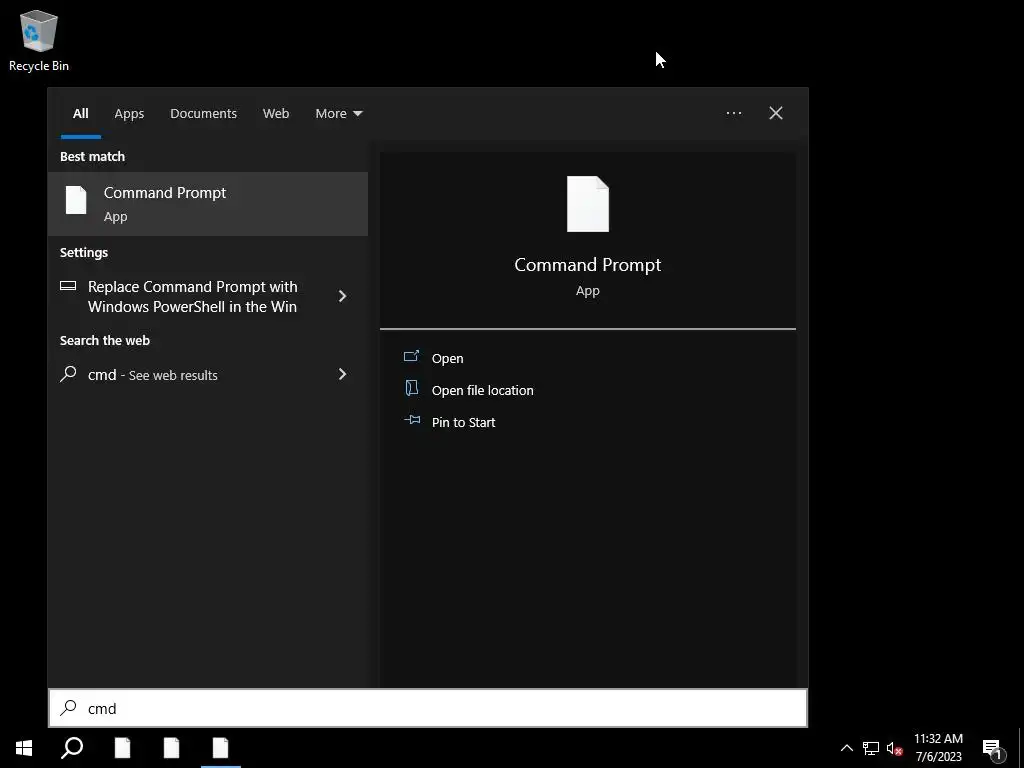Open first blank taskbar app icon
This screenshot has width=1024, height=768.
(123, 748)
